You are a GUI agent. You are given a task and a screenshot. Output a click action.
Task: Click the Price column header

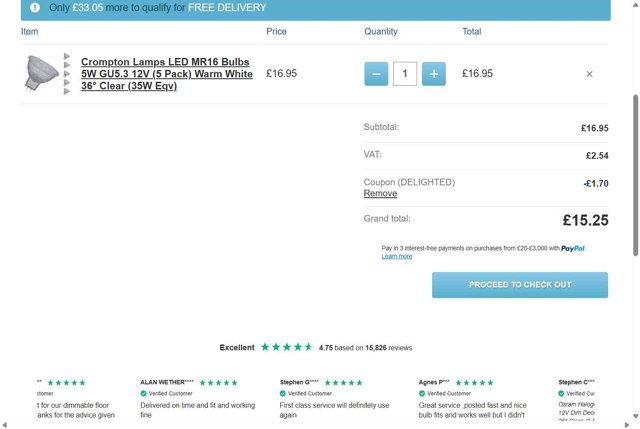(x=276, y=31)
